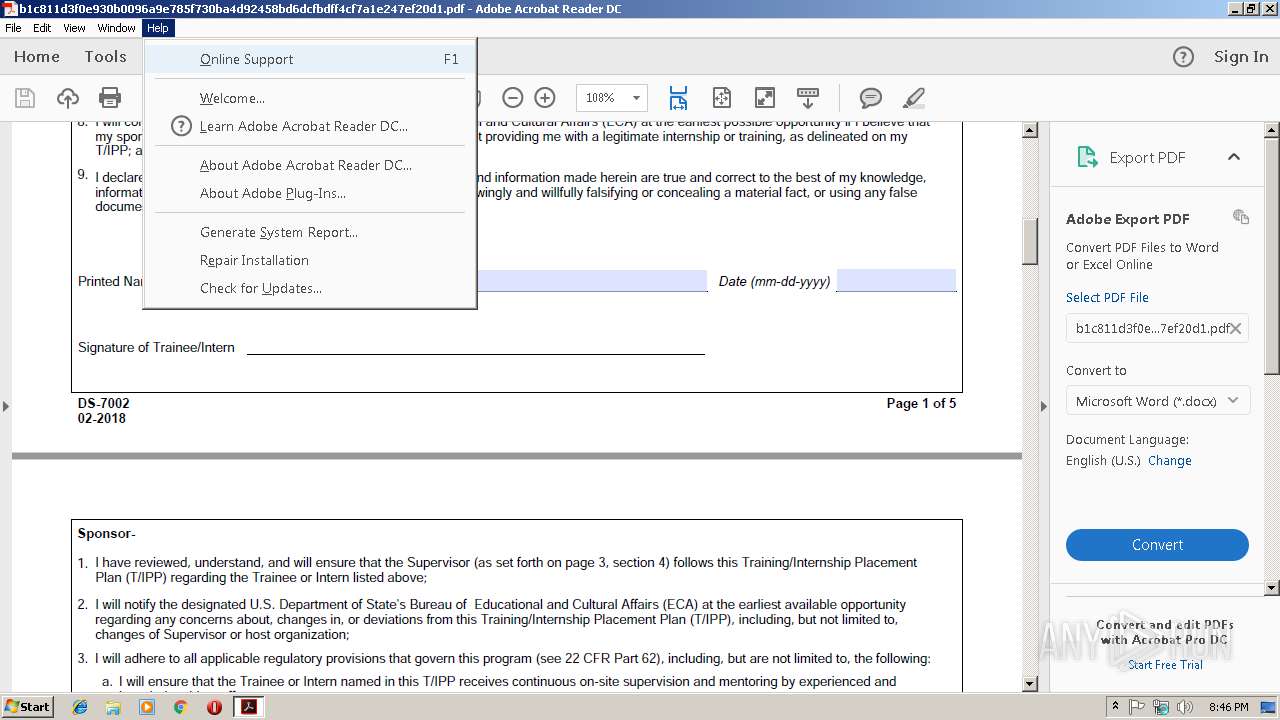The image size is (1280, 720).
Task: Zoom out with the minus icon
Action: tap(512, 97)
